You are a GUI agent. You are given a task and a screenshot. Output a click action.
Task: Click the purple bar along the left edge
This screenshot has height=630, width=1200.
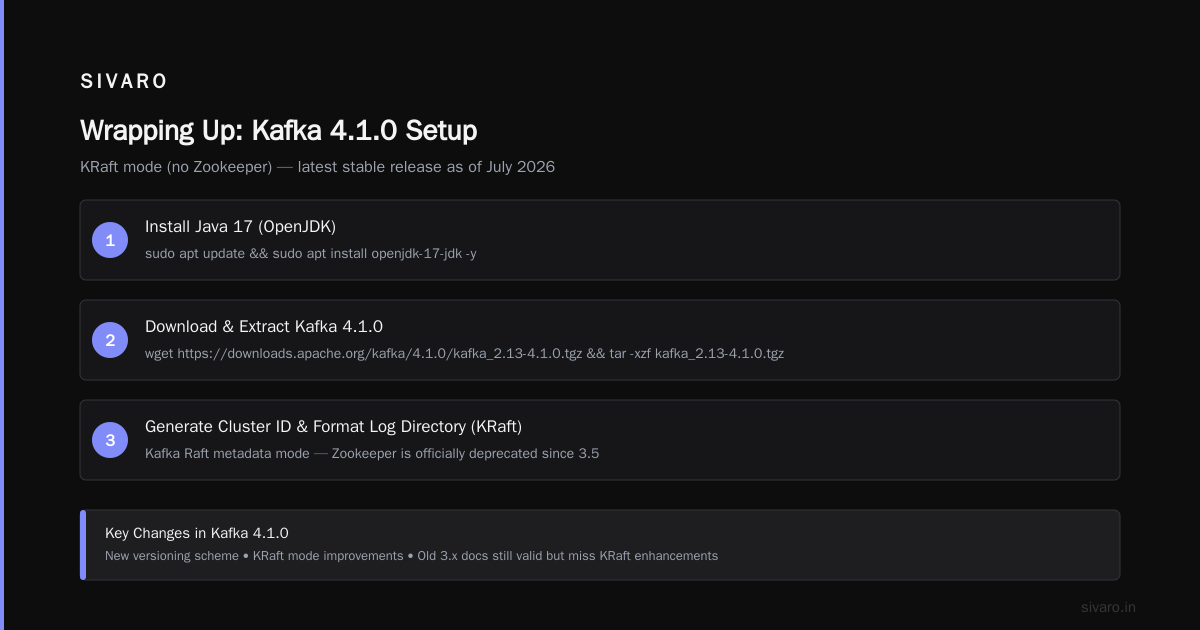point(2,315)
